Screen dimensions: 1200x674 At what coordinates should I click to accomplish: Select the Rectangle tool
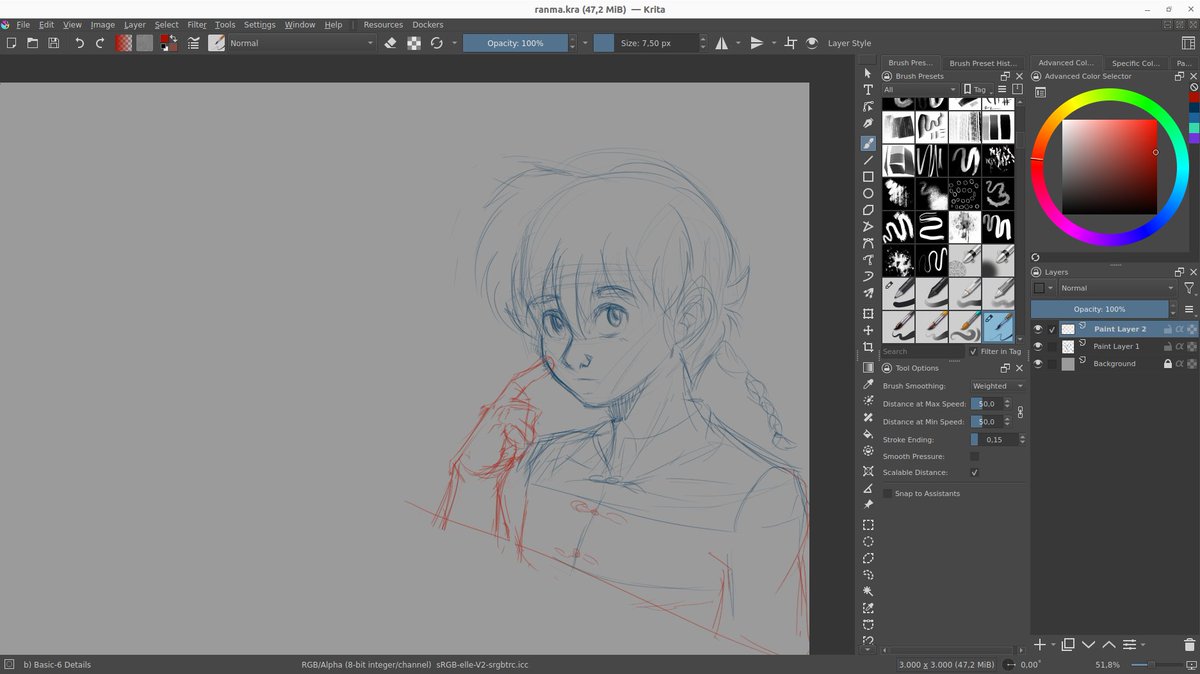(868, 176)
